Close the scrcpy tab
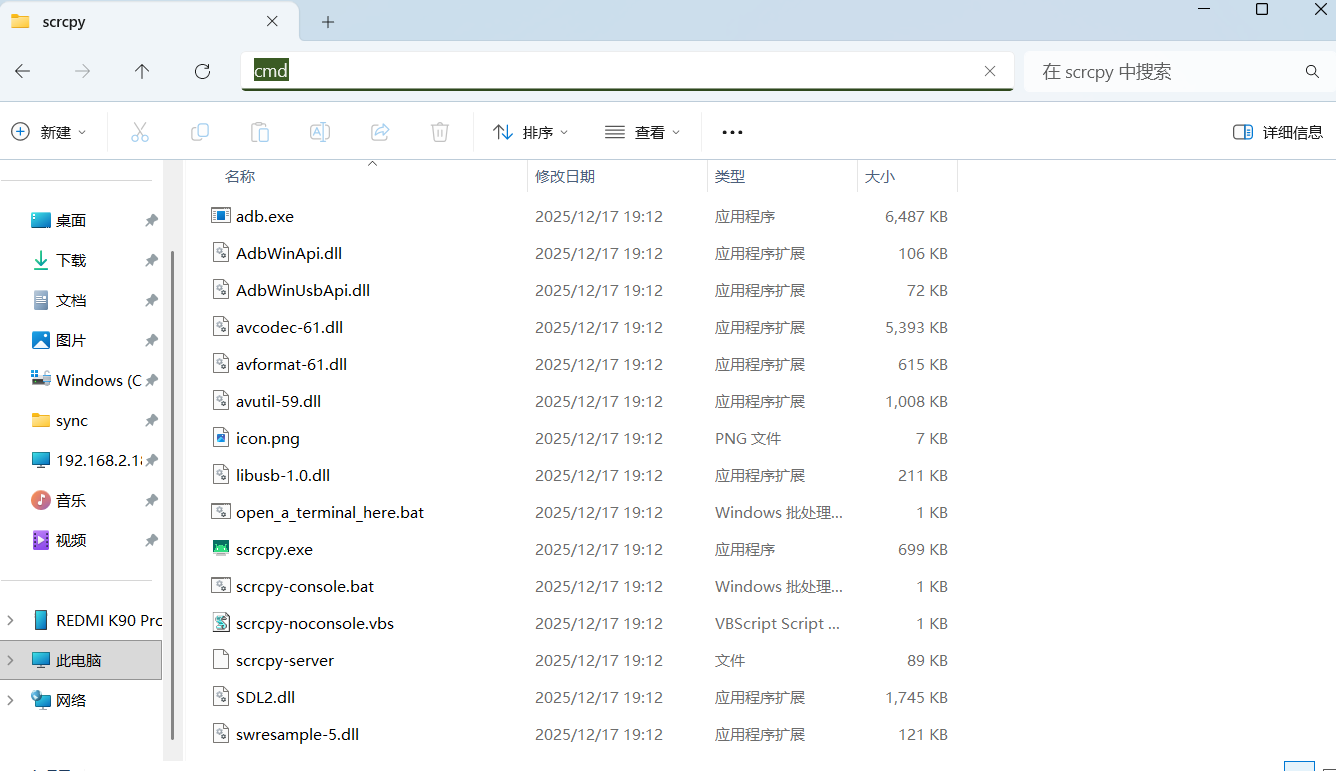Image resolution: width=1336 pixels, height=771 pixels. tap(272, 22)
